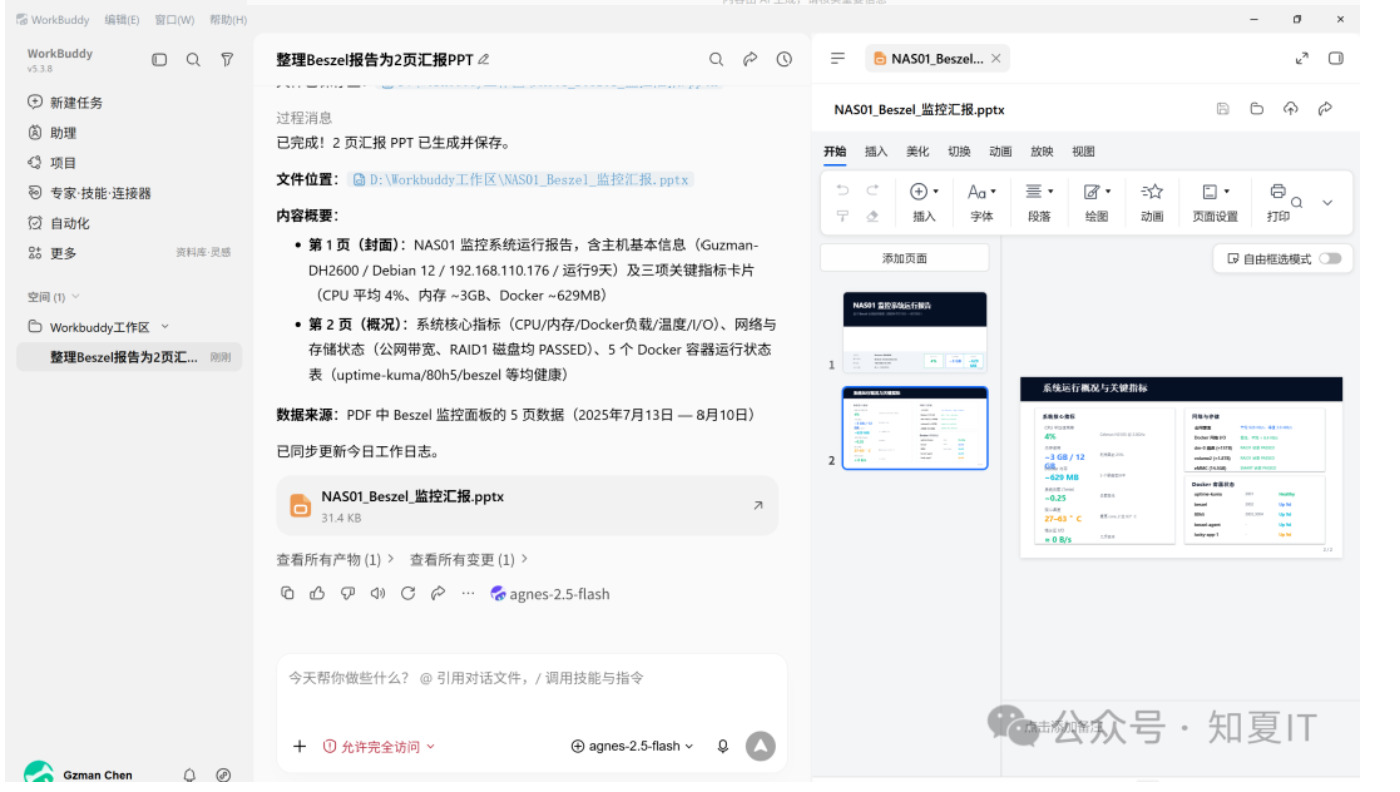Open the 帮助(H) menu

[228, 19]
